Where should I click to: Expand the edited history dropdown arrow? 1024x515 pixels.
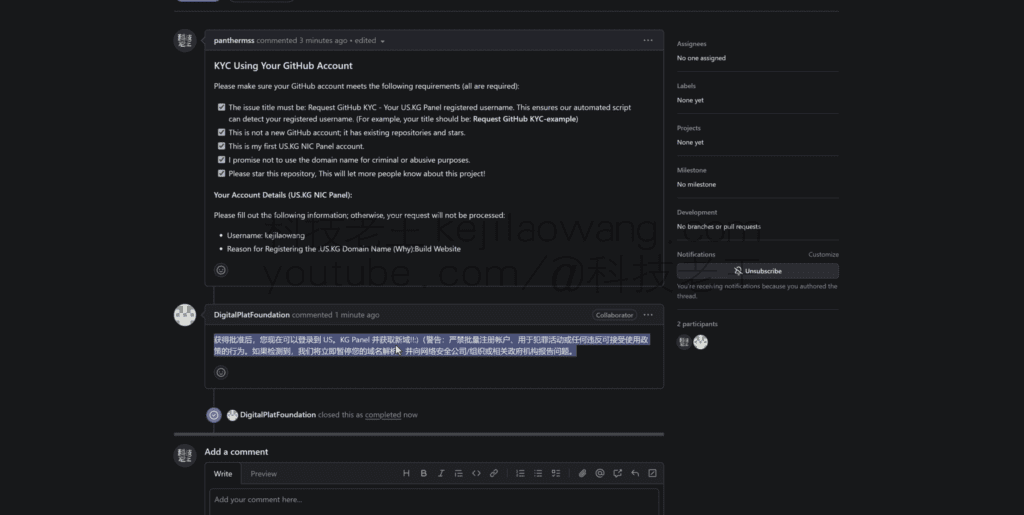click(x=382, y=41)
